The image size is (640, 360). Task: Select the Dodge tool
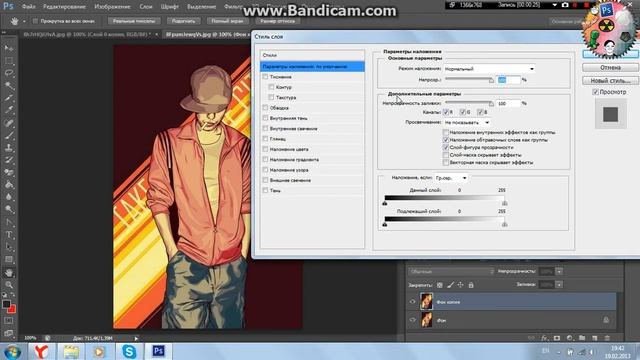tap(9, 209)
